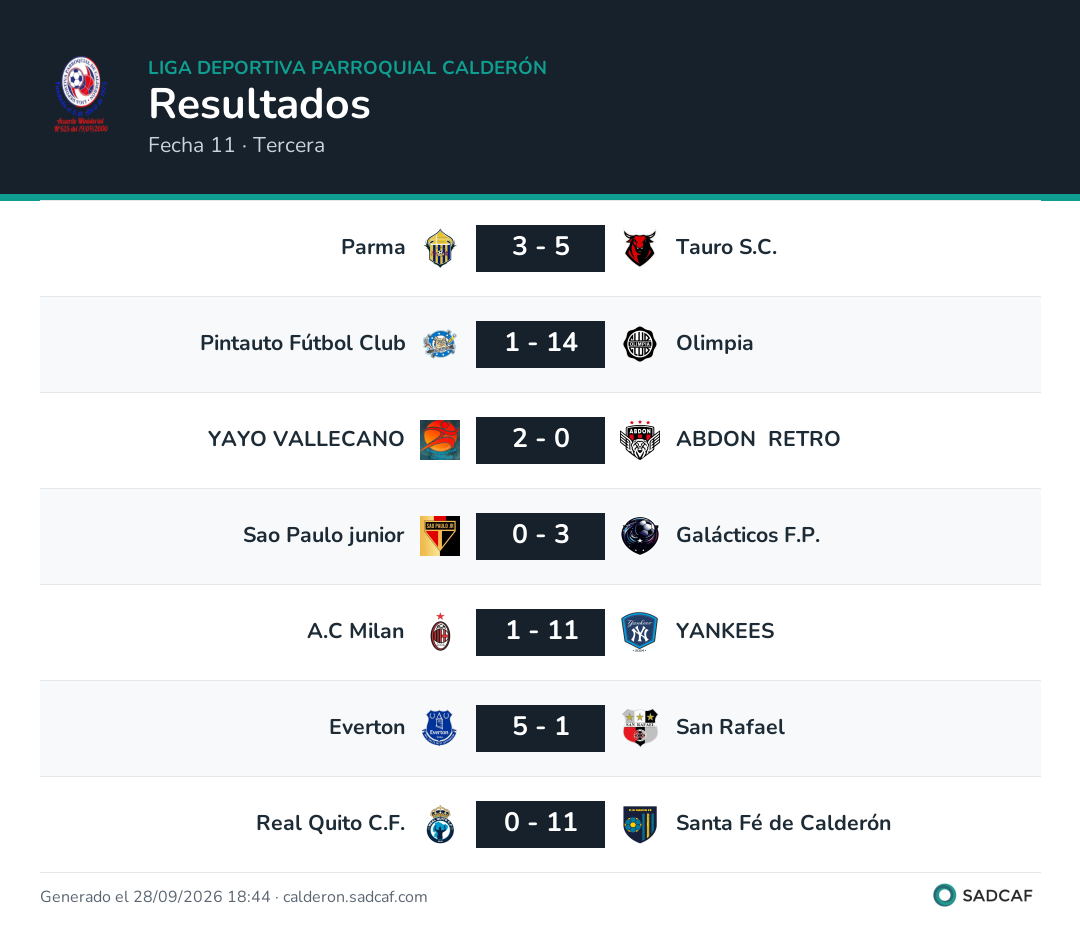Open the calderon.sadcaf.com footer link
1080x948 pixels.
point(355,896)
